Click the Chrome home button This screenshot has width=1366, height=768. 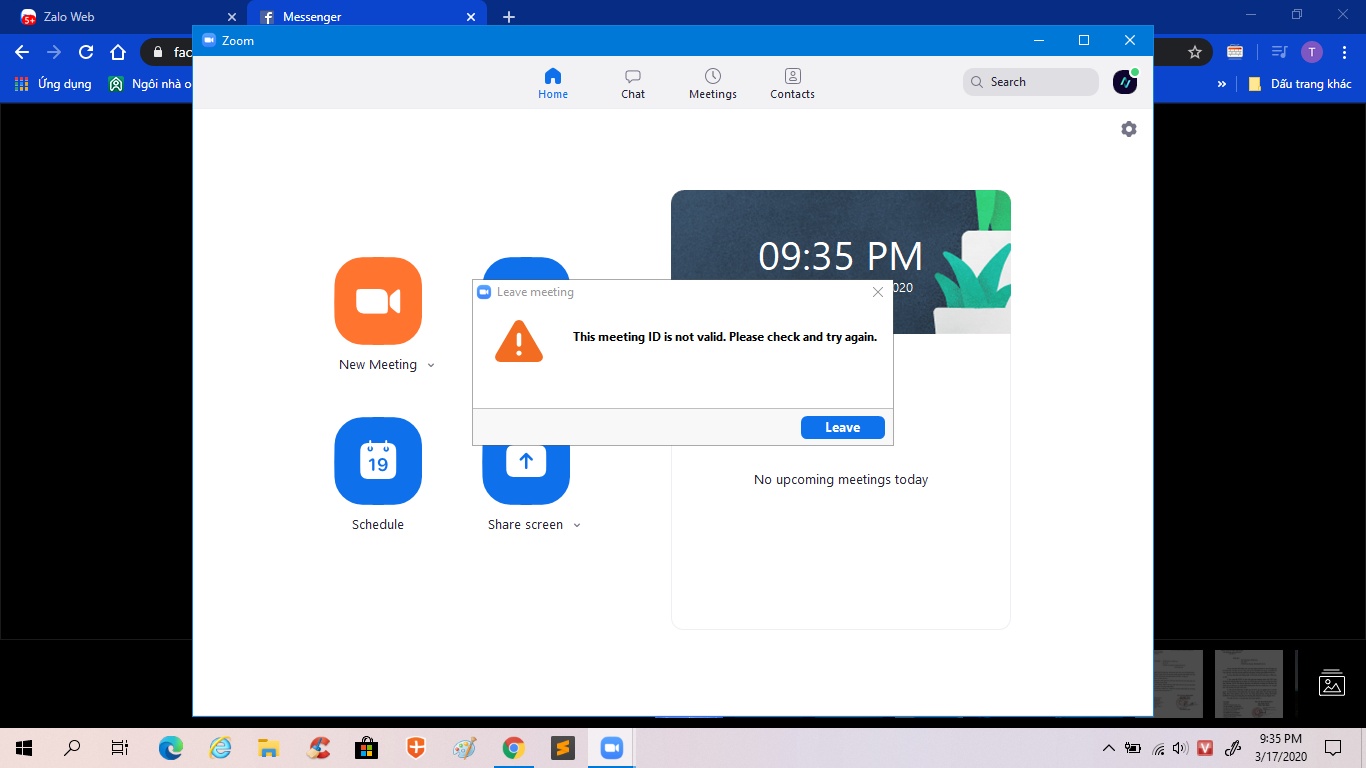118,52
